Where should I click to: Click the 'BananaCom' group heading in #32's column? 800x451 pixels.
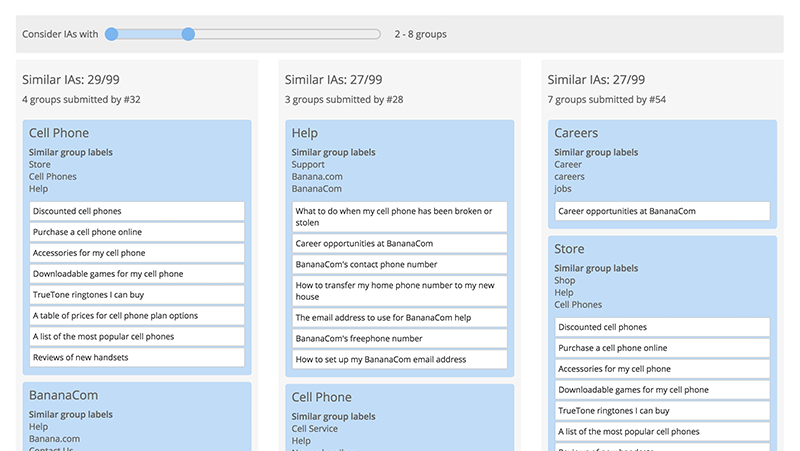62,395
